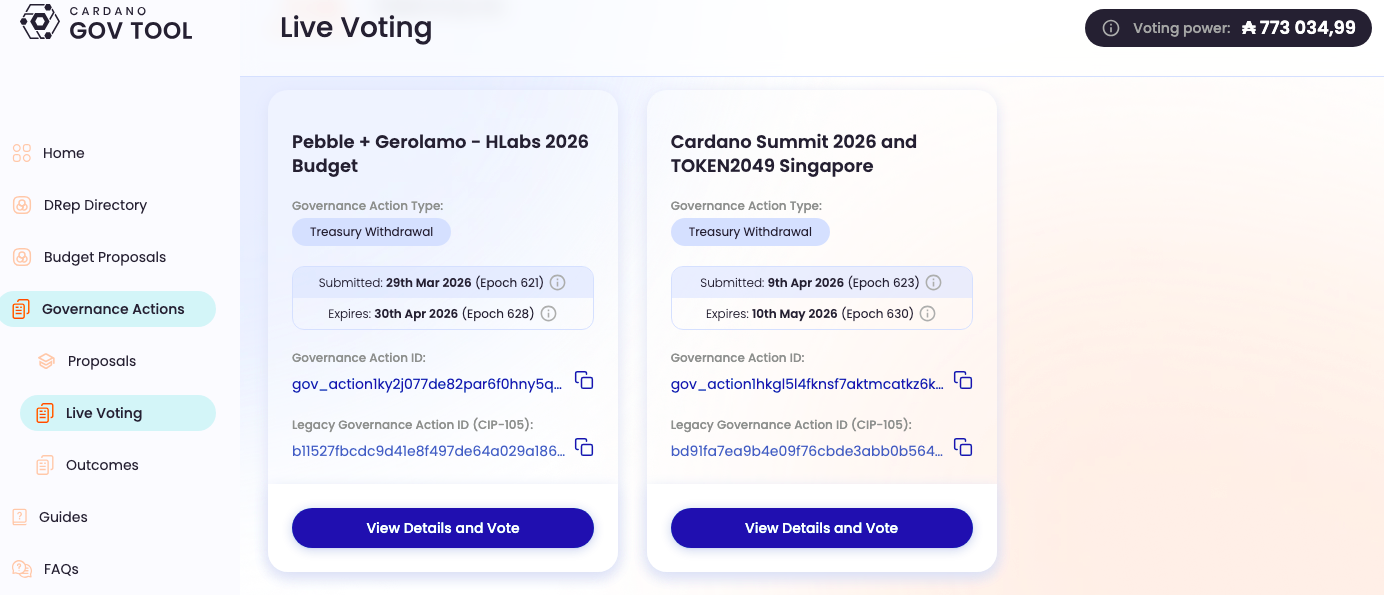View details and vote on Cardano Summit 2026
Image resolution: width=1384 pixels, height=595 pixels.
(822, 528)
